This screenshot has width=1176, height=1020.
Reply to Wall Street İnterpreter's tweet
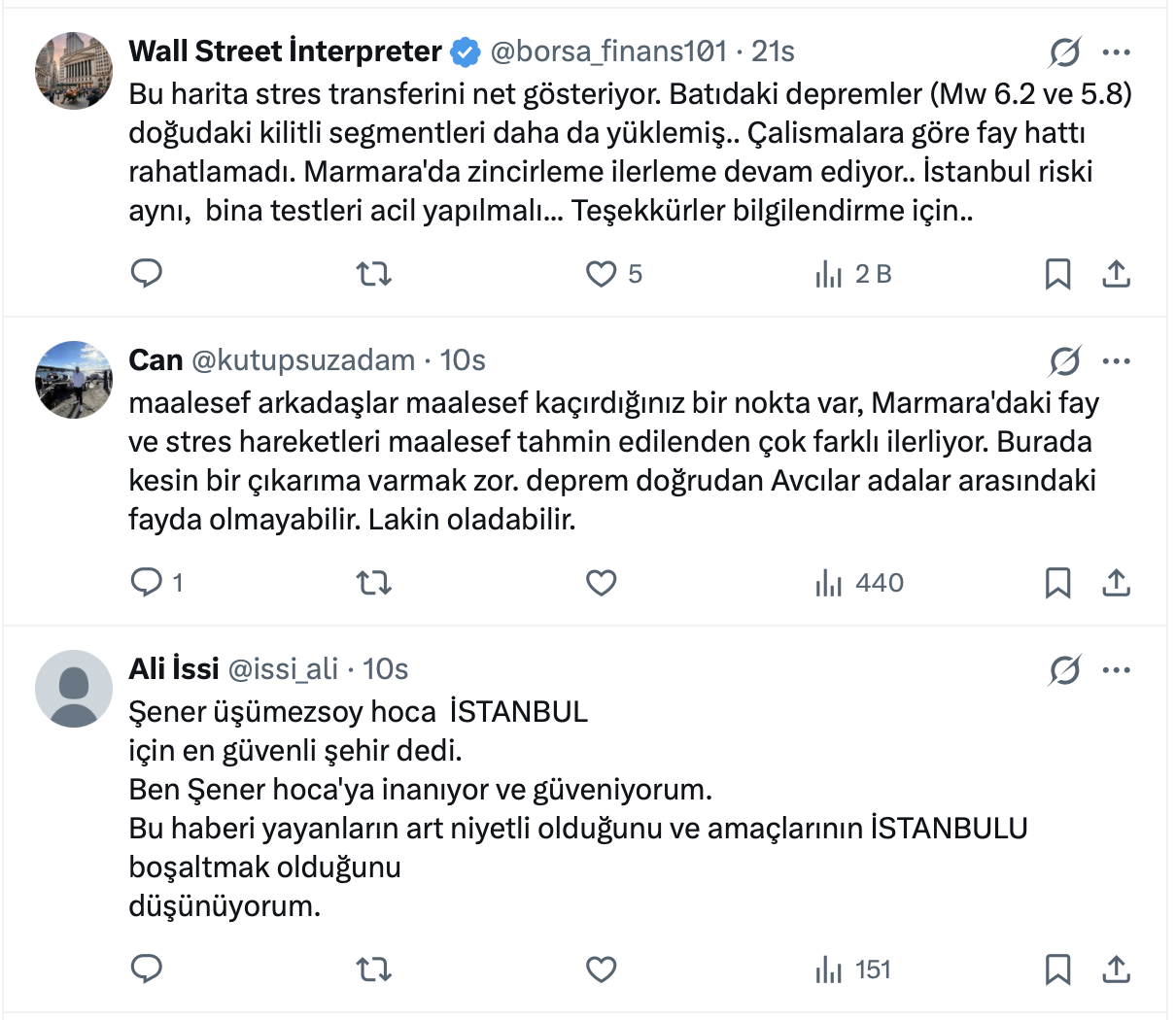point(147,274)
